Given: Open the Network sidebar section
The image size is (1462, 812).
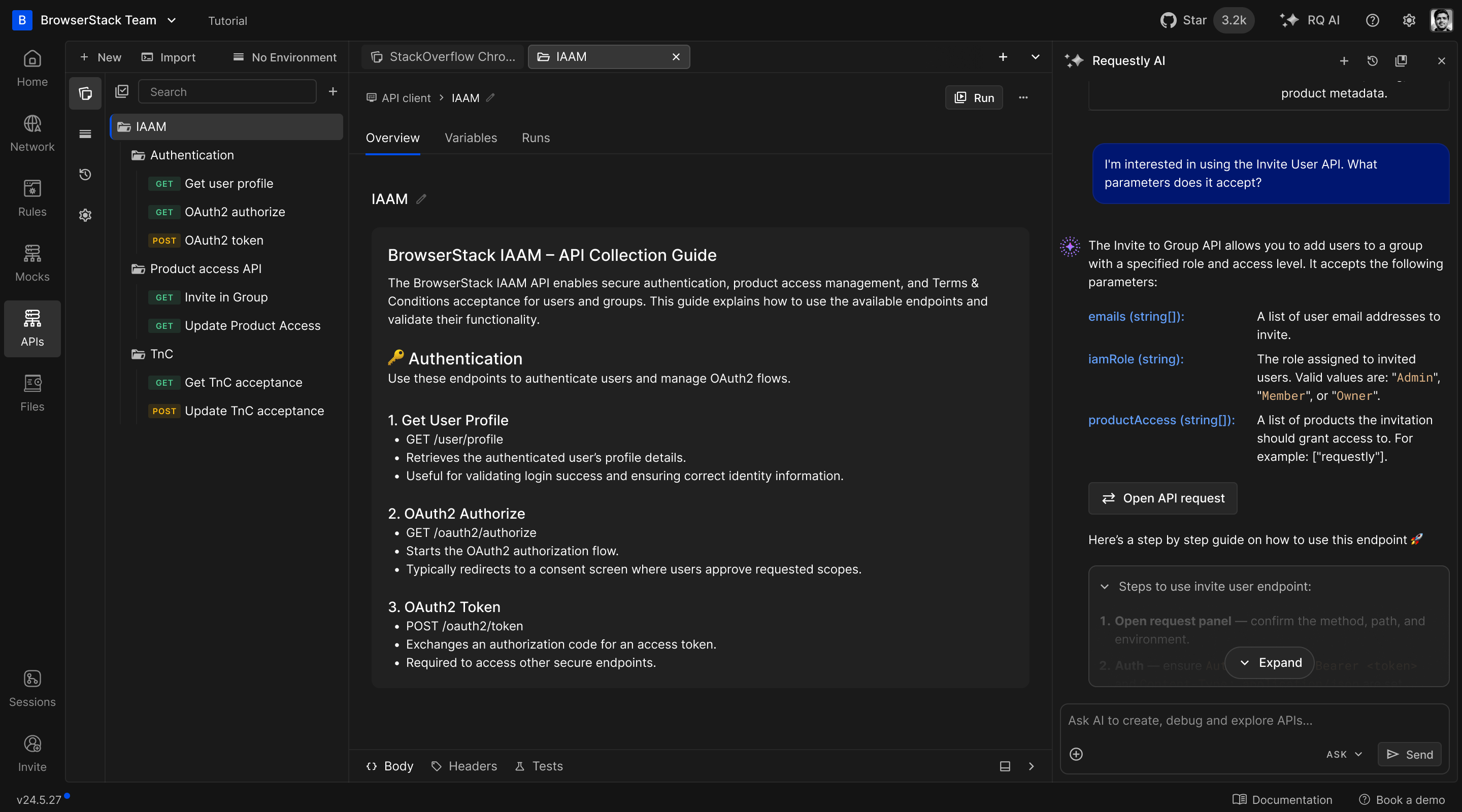Looking at the screenshot, I should [x=32, y=134].
